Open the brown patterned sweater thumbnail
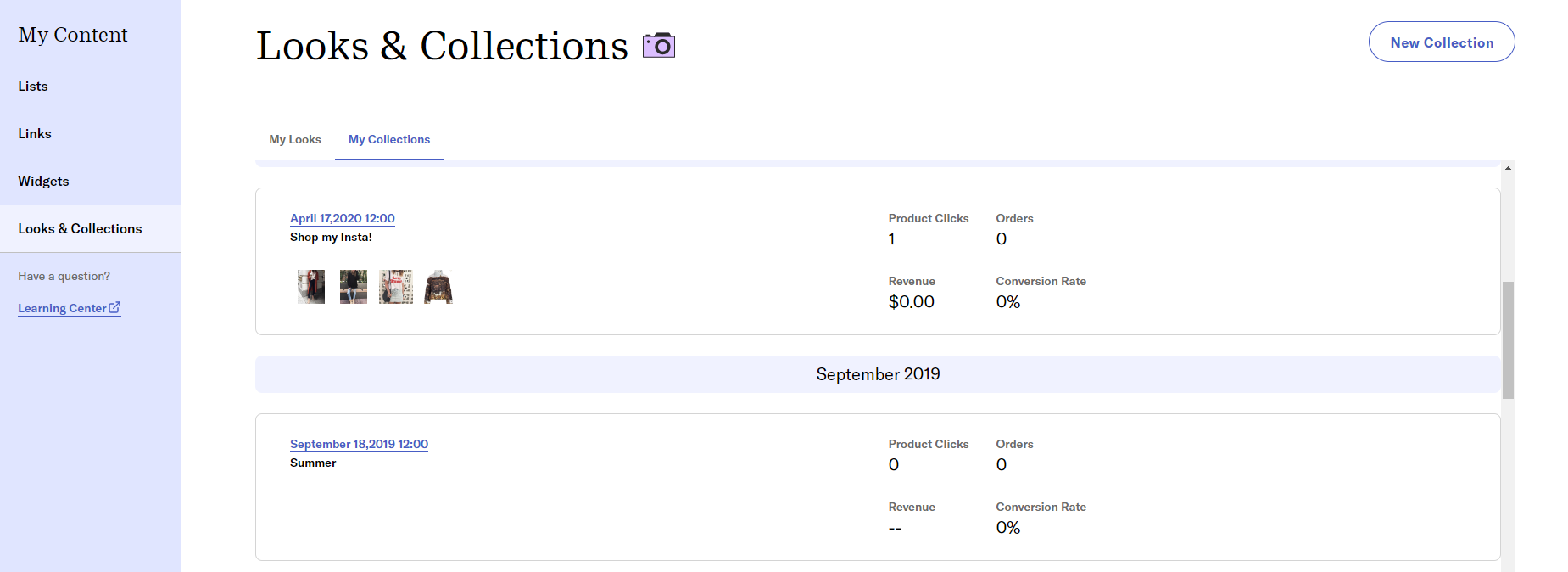1568x572 pixels. [438, 287]
